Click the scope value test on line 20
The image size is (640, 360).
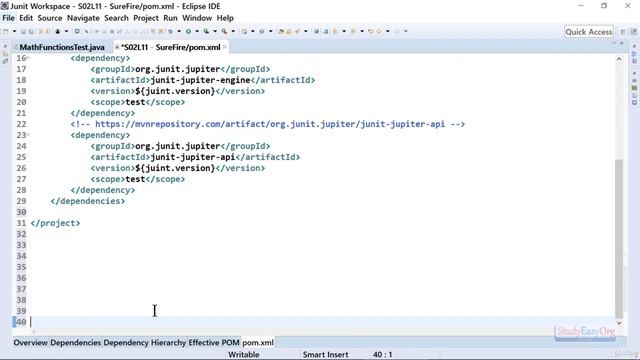[x=135, y=102]
